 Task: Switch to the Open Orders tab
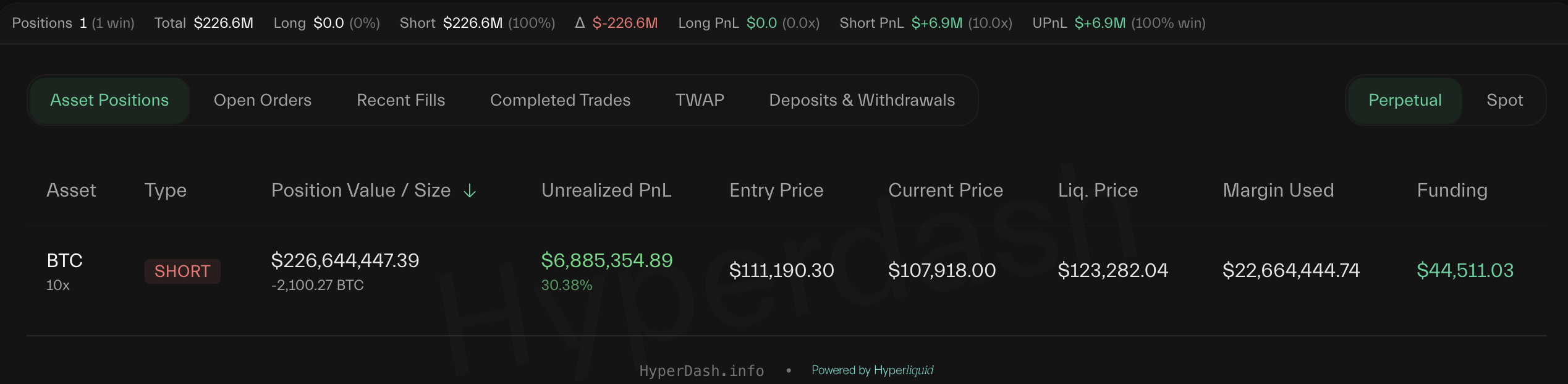click(x=263, y=100)
